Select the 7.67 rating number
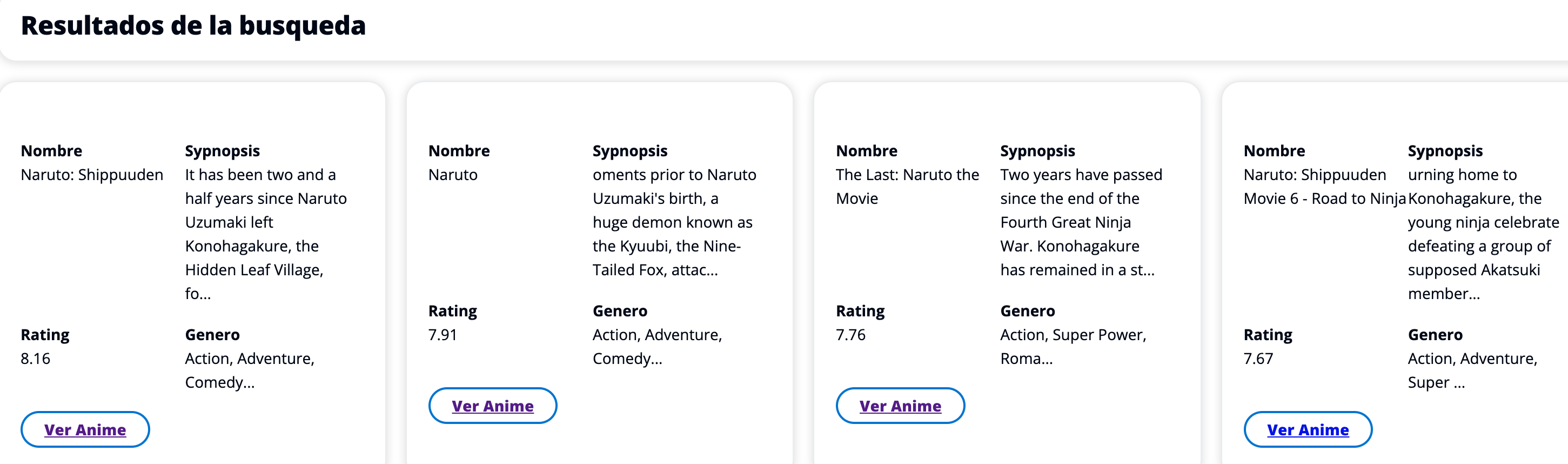This screenshot has height=464, width=1568. (1257, 358)
